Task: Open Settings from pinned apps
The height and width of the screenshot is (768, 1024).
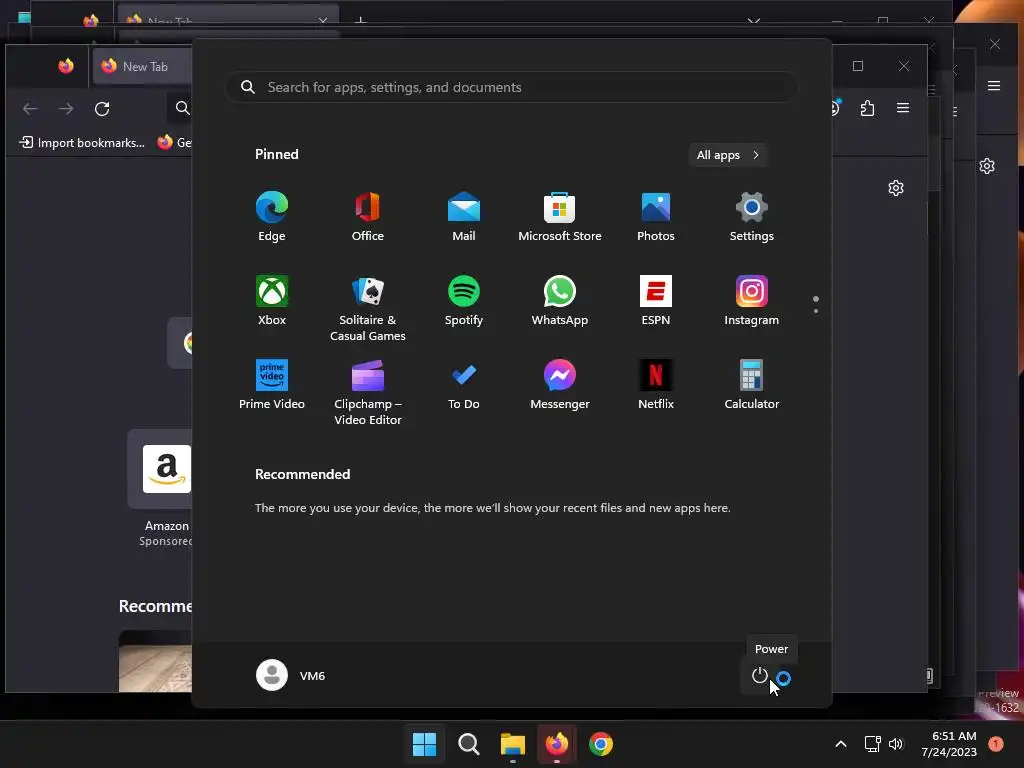Action: (x=752, y=217)
